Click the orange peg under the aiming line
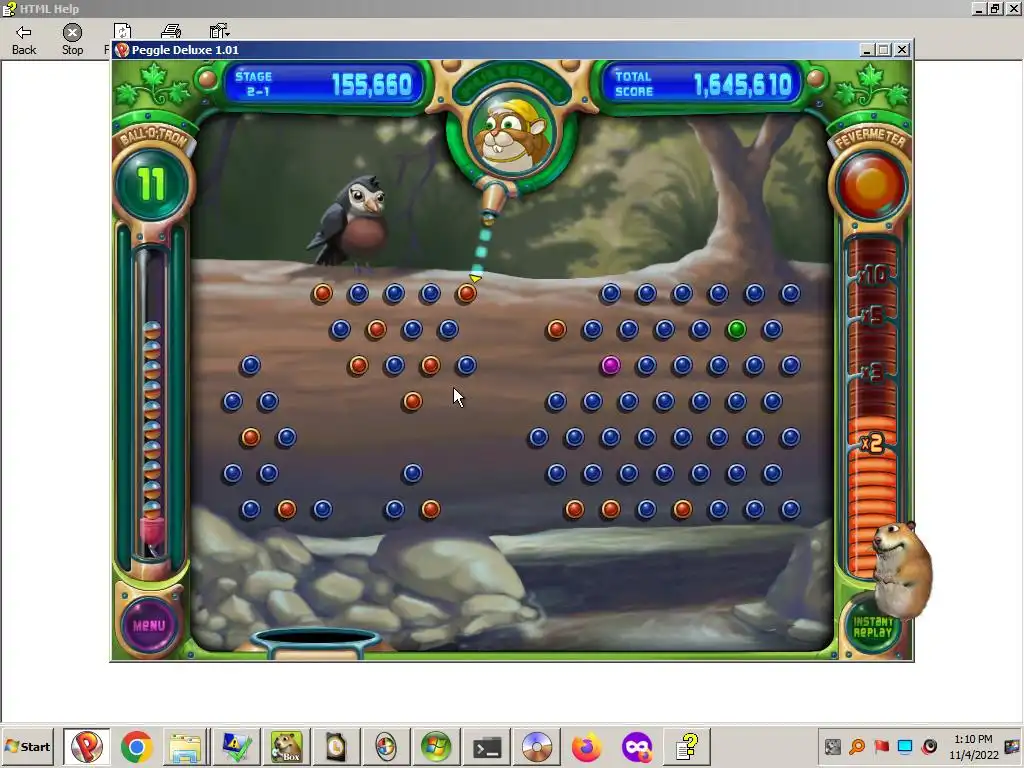1024x768 pixels. point(466,294)
